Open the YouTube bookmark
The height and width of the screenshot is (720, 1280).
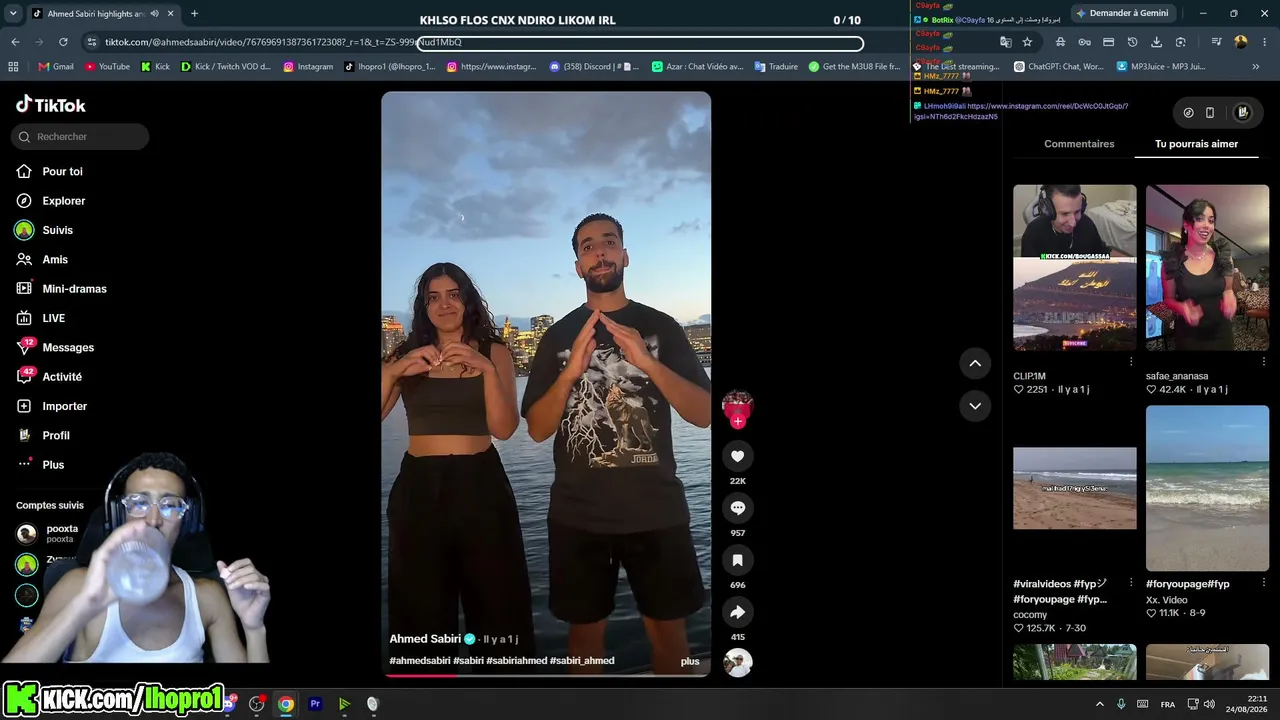click(x=107, y=67)
